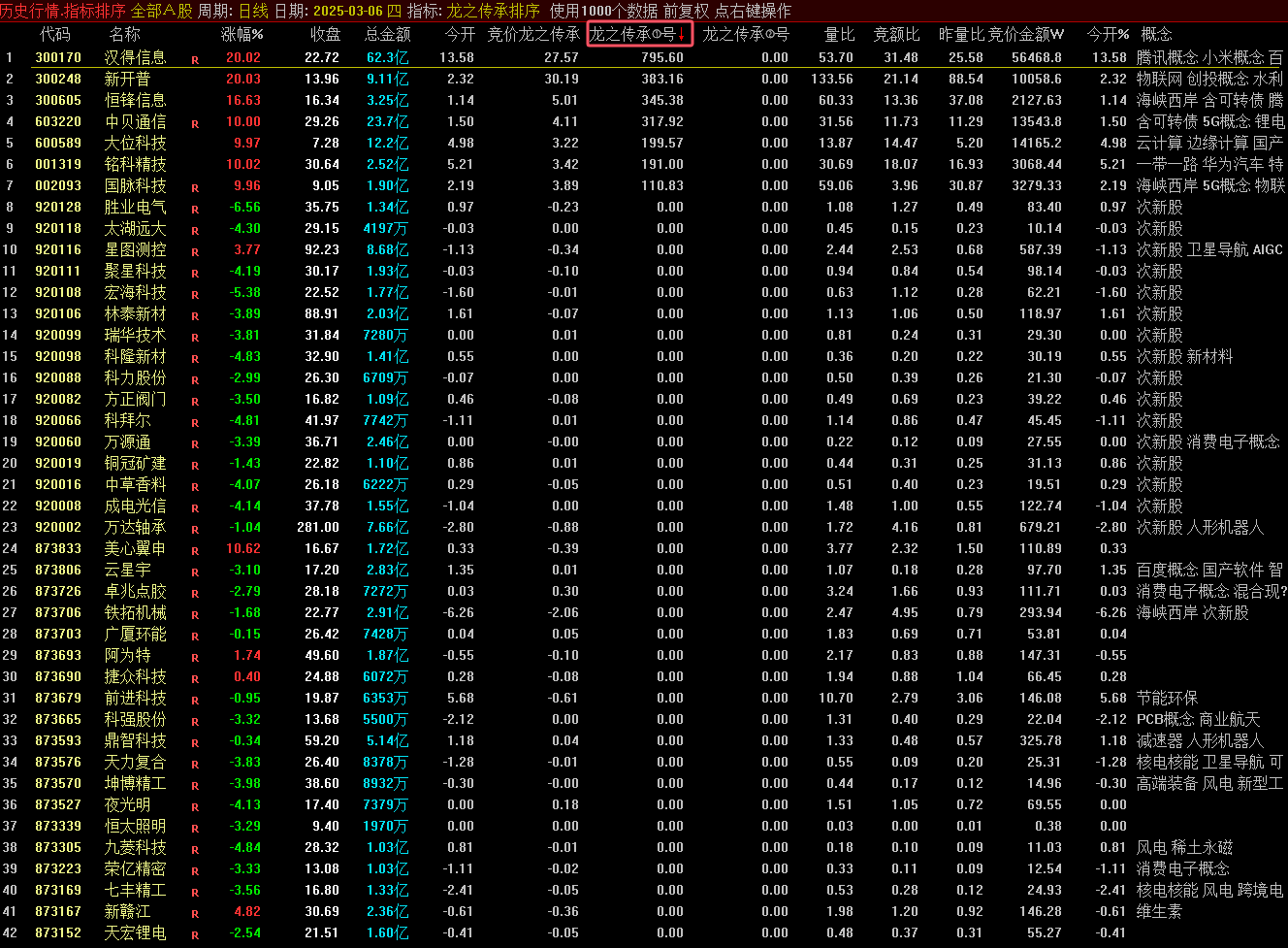Select stock 鼎智科技
Viewport: 1288px width, 948px height.
click(135, 740)
